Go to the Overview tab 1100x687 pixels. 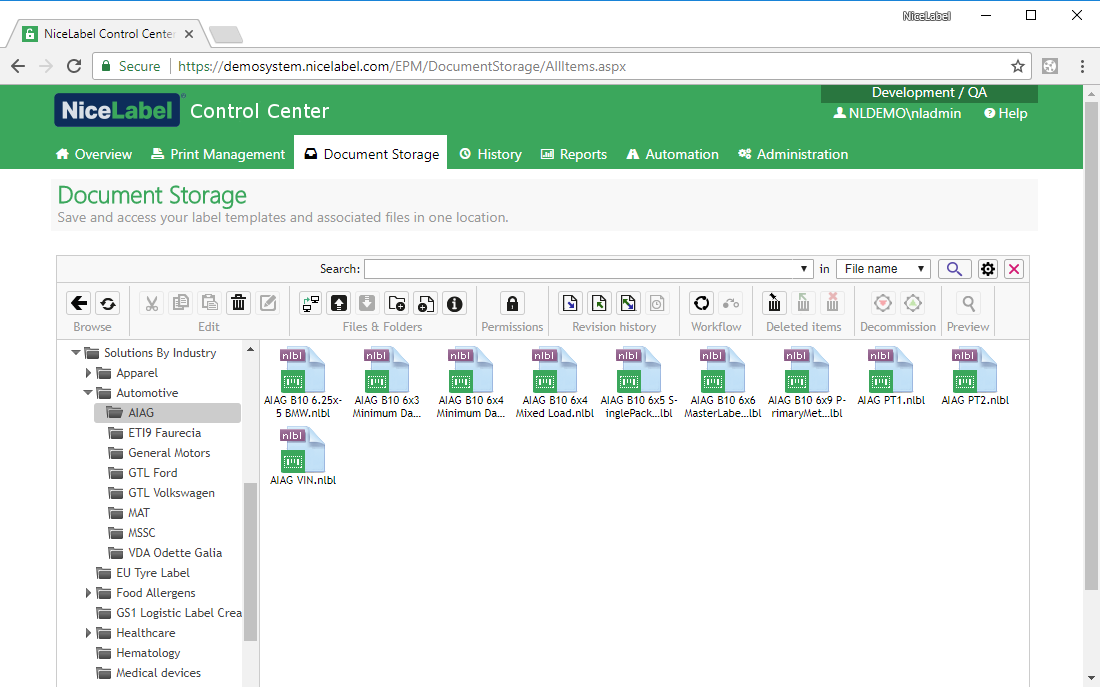(x=94, y=154)
